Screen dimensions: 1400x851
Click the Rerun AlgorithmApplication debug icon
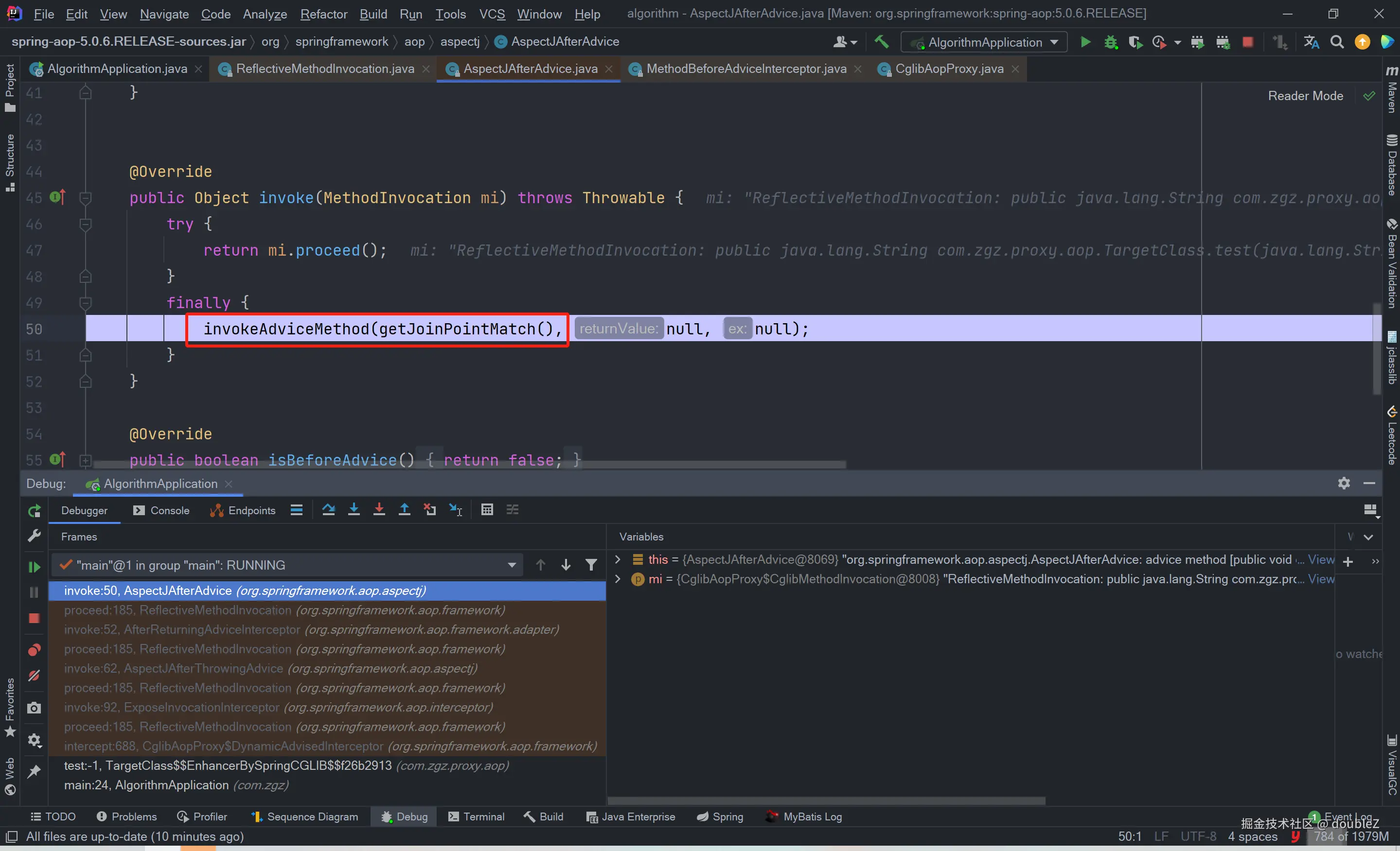(34, 511)
